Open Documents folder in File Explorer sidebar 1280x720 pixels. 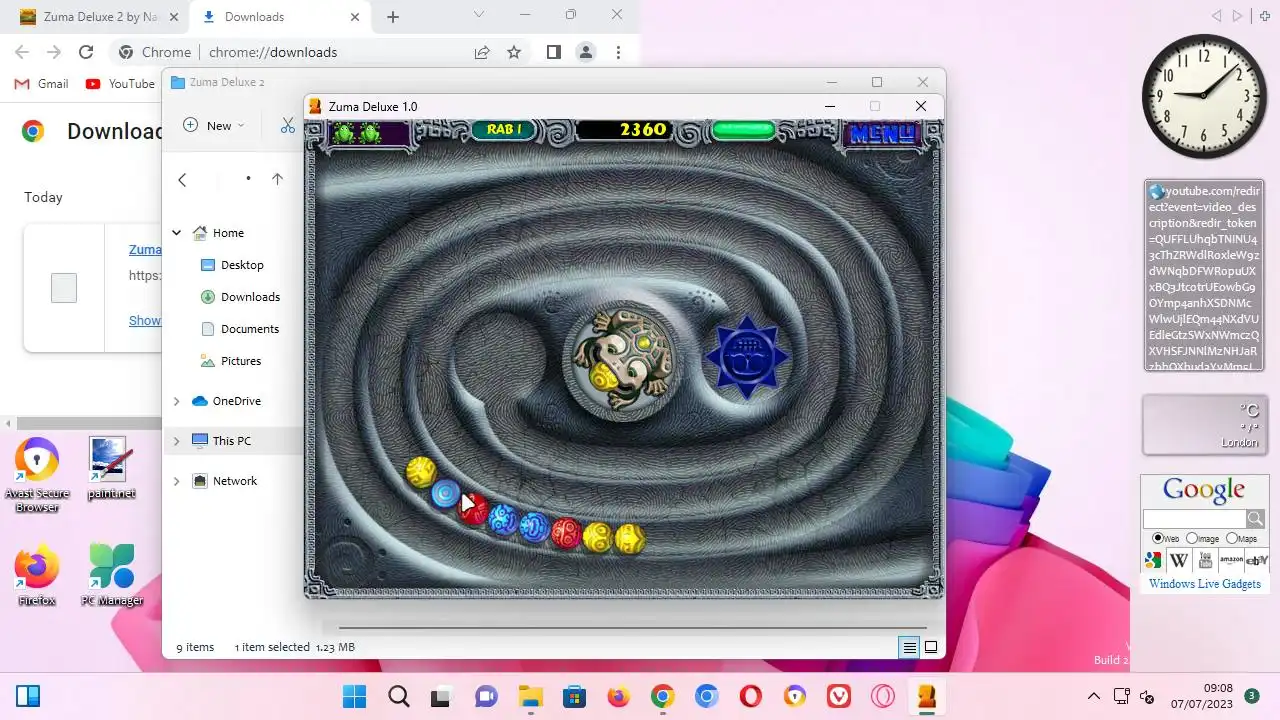coord(250,329)
